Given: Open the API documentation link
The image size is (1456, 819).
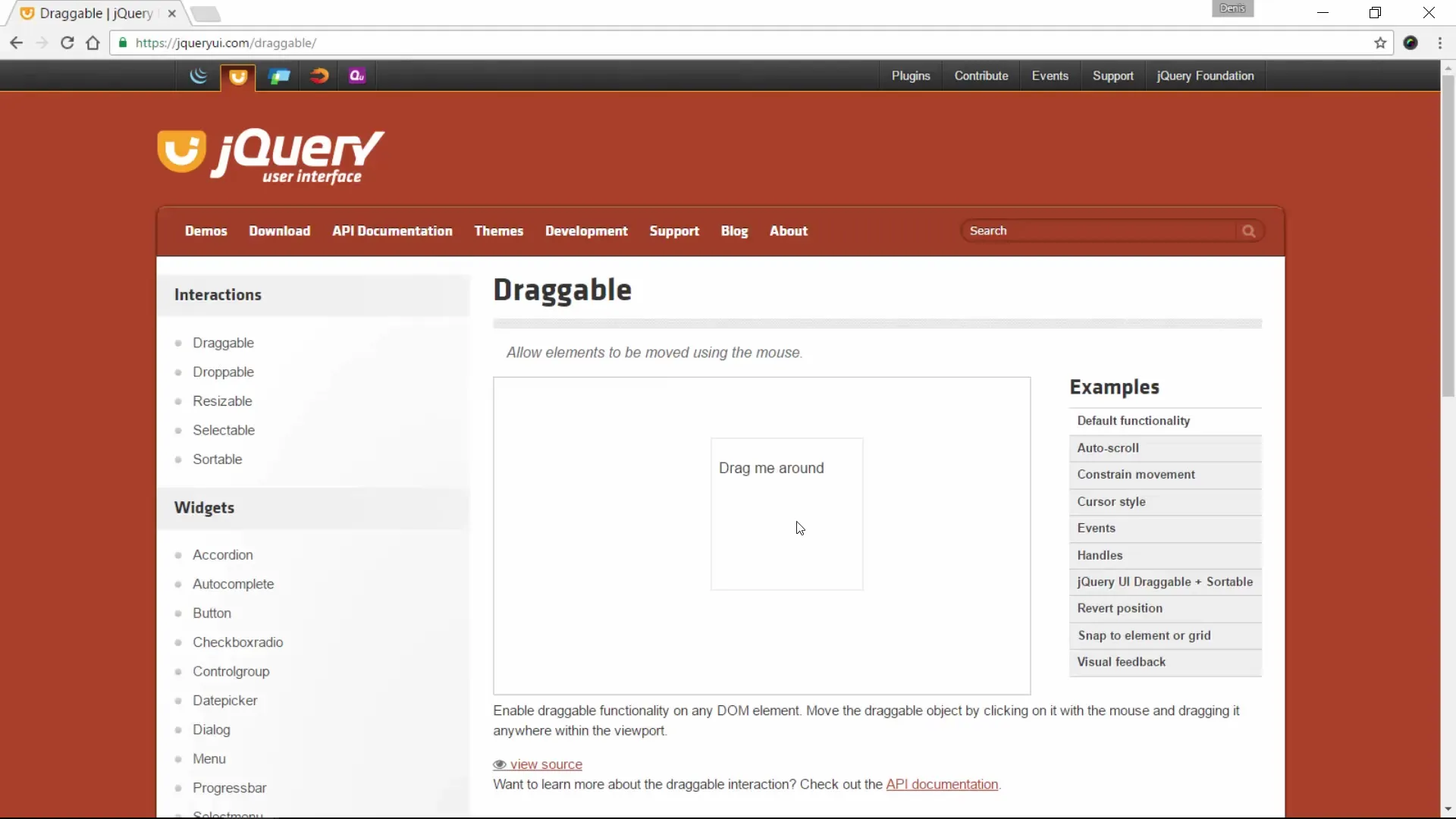Looking at the screenshot, I should (942, 785).
